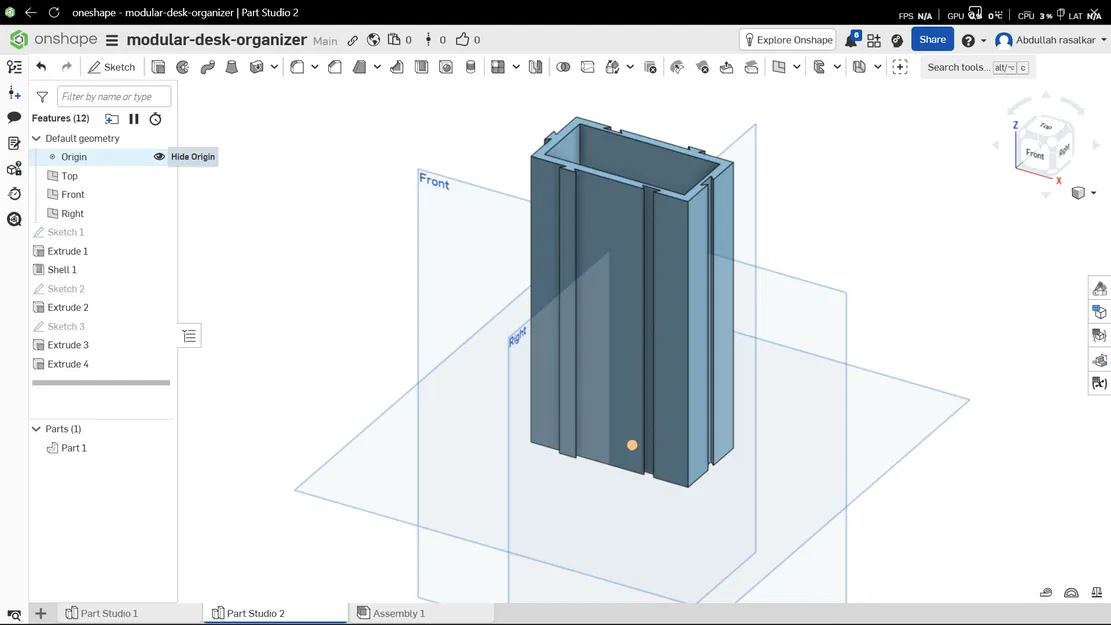Pause feature regeneration in the feature list
1111x625 pixels.
point(134,118)
